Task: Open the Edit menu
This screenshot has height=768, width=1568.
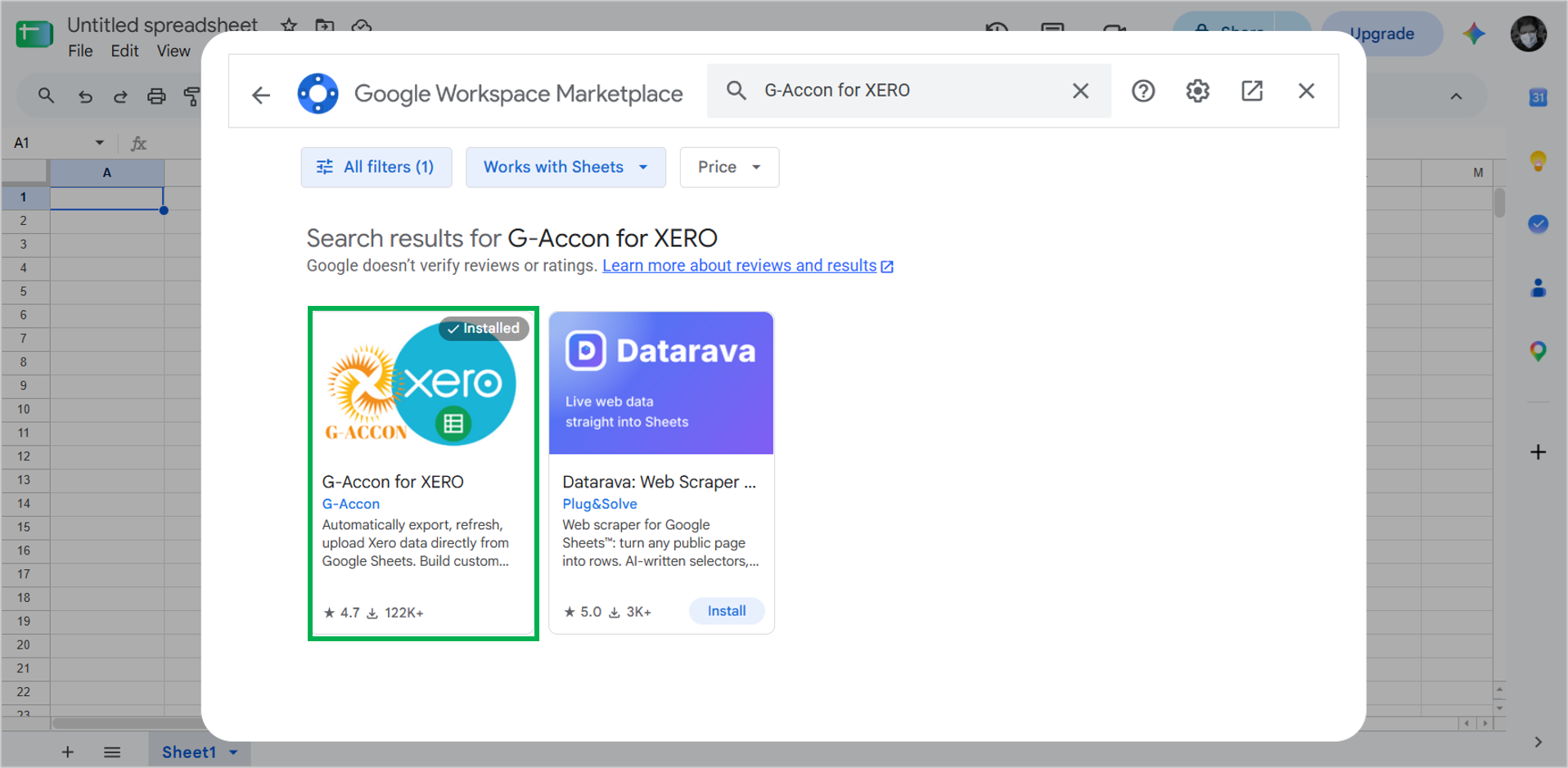Action: (x=124, y=51)
